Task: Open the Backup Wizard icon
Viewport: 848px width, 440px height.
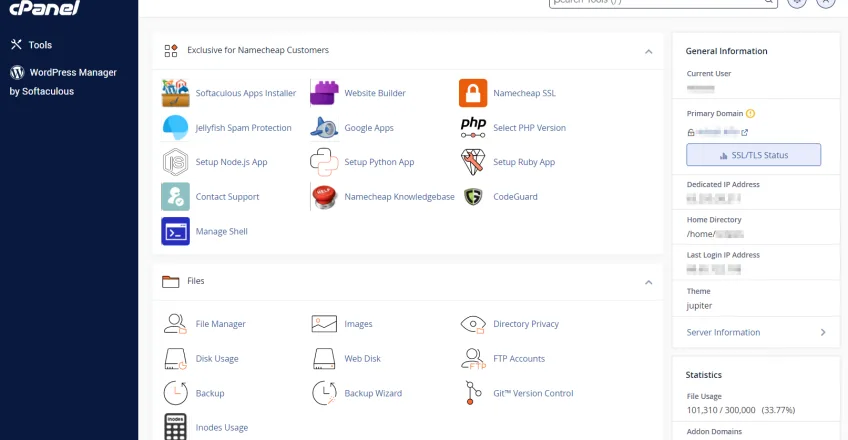Action: (x=324, y=393)
